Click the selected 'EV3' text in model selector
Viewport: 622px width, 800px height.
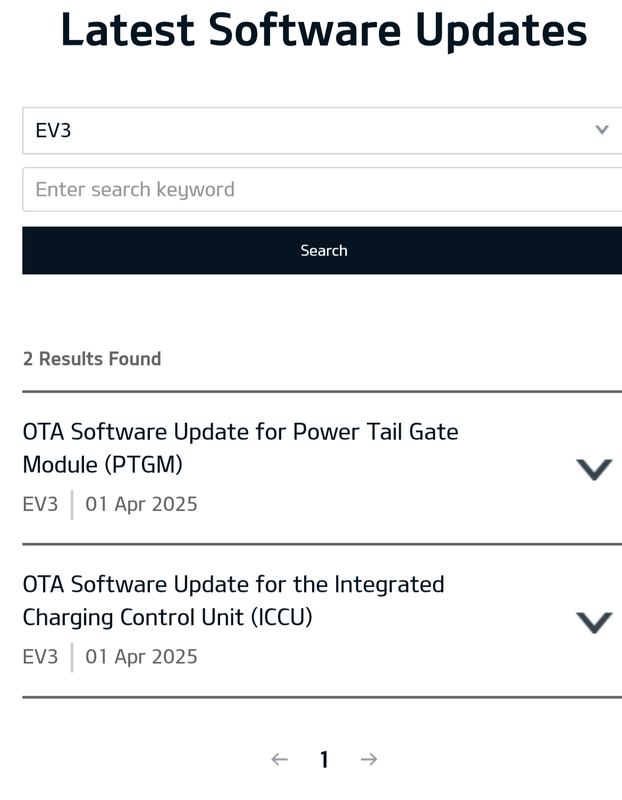(x=53, y=131)
